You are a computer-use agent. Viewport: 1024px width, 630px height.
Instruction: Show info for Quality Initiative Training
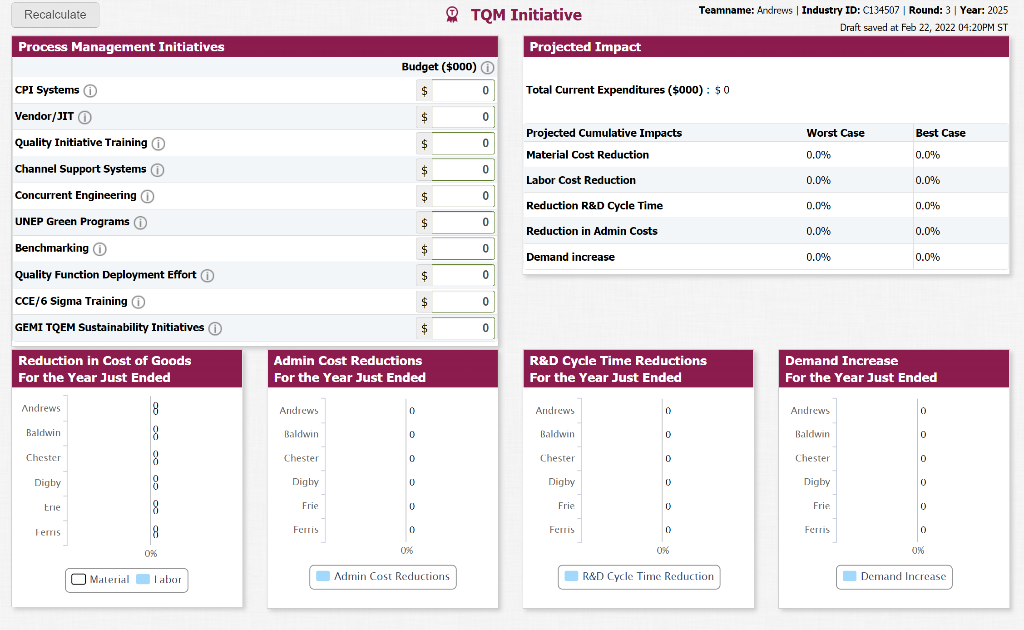coord(158,144)
